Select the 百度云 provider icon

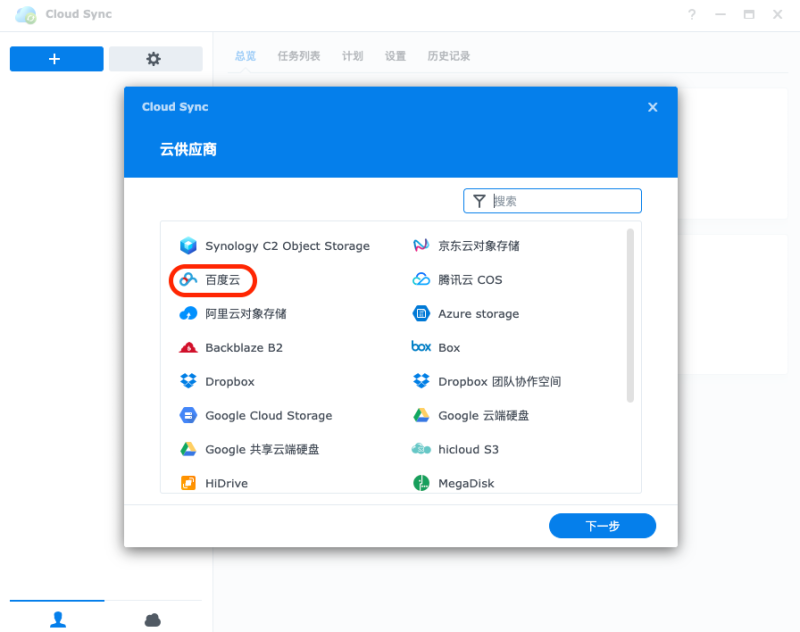[188, 280]
